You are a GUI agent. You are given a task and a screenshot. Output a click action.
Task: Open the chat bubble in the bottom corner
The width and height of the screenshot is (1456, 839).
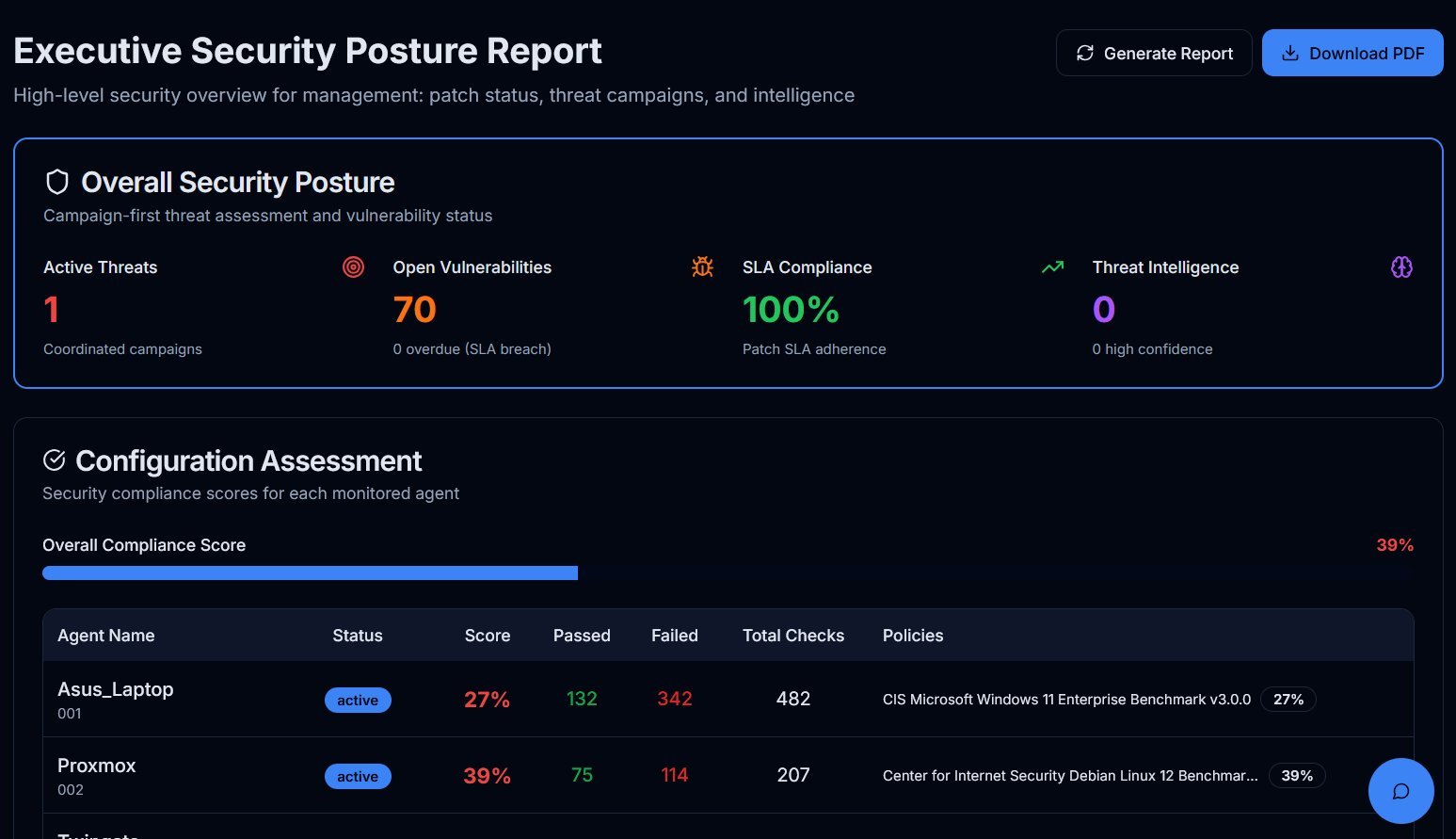(1400, 791)
